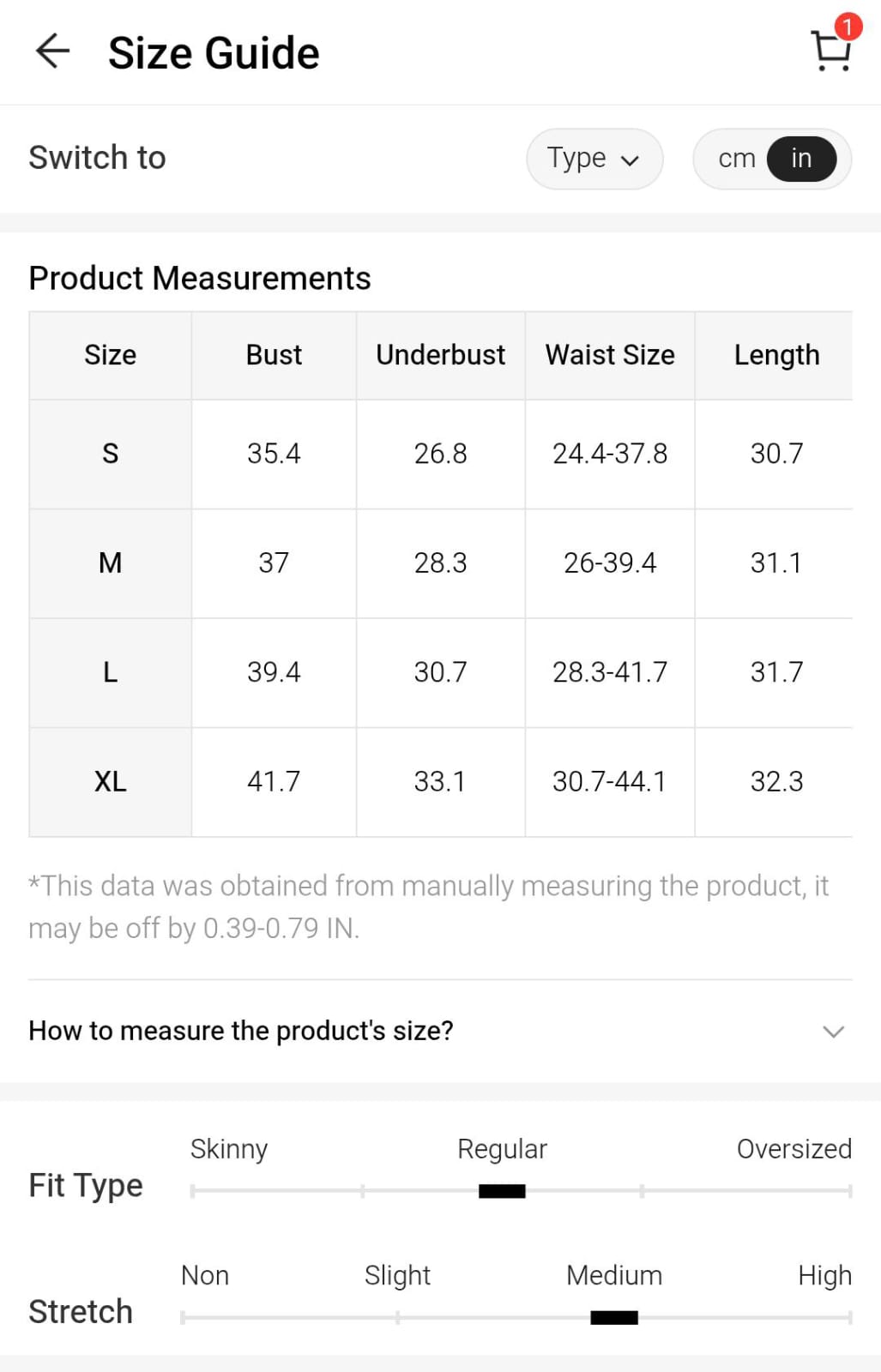Switch measurement units to cm
Viewport: 881px width, 1372px height.
736,159
